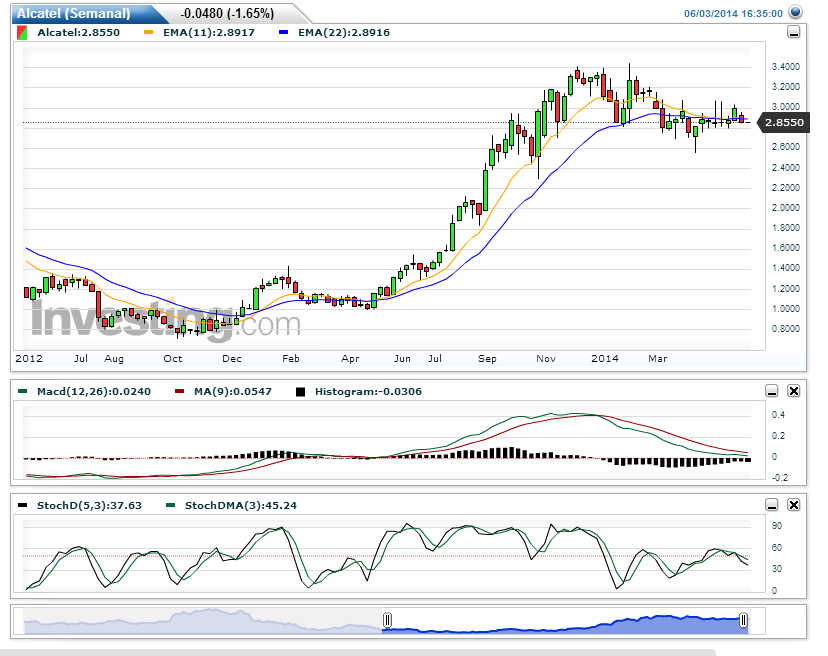Click the EMA(22):2.8916 legend label

click(344, 33)
